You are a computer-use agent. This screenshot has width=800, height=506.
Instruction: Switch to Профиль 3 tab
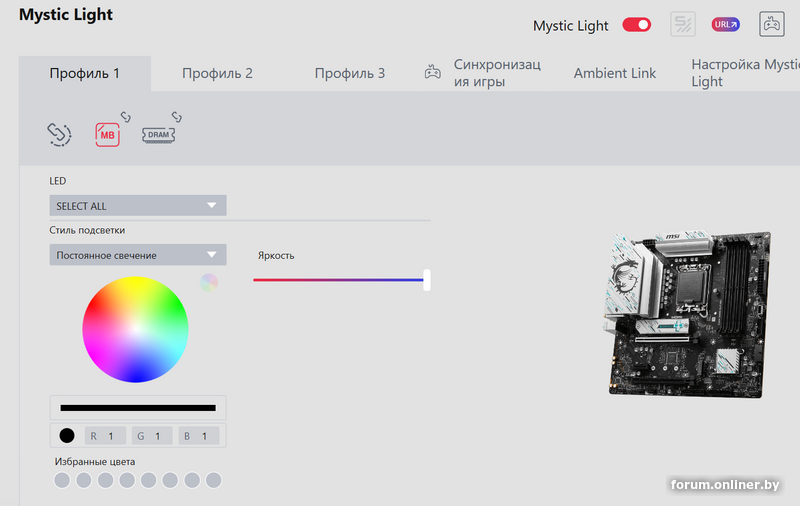[349, 73]
